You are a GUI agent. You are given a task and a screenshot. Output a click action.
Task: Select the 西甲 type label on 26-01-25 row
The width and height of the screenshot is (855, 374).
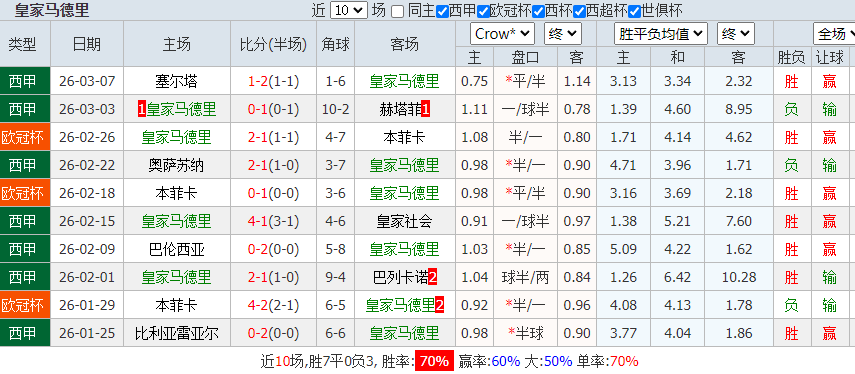coord(22,333)
